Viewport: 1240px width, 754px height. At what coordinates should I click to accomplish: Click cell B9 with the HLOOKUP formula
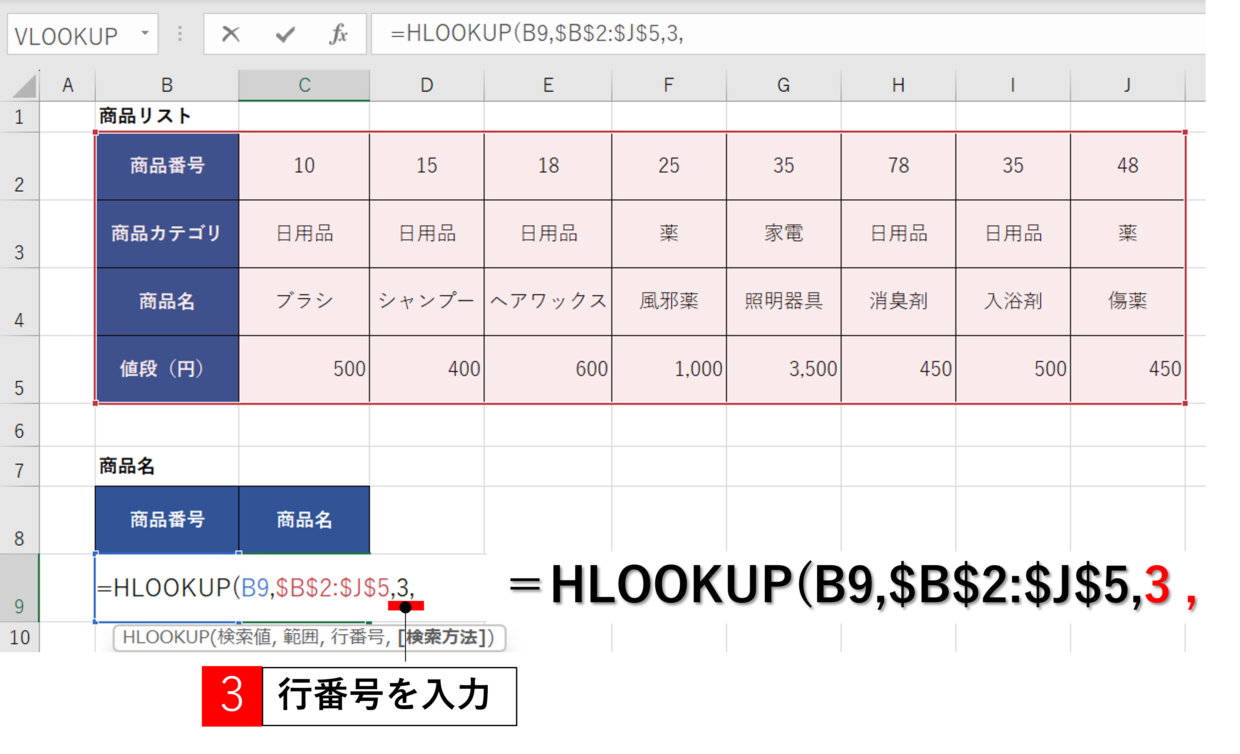[x=167, y=588]
